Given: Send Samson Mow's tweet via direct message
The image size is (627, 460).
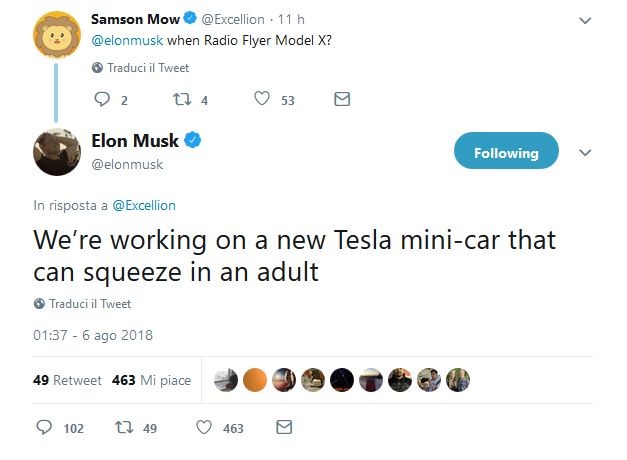Looking at the screenshot, I should [x=341, y=99].
